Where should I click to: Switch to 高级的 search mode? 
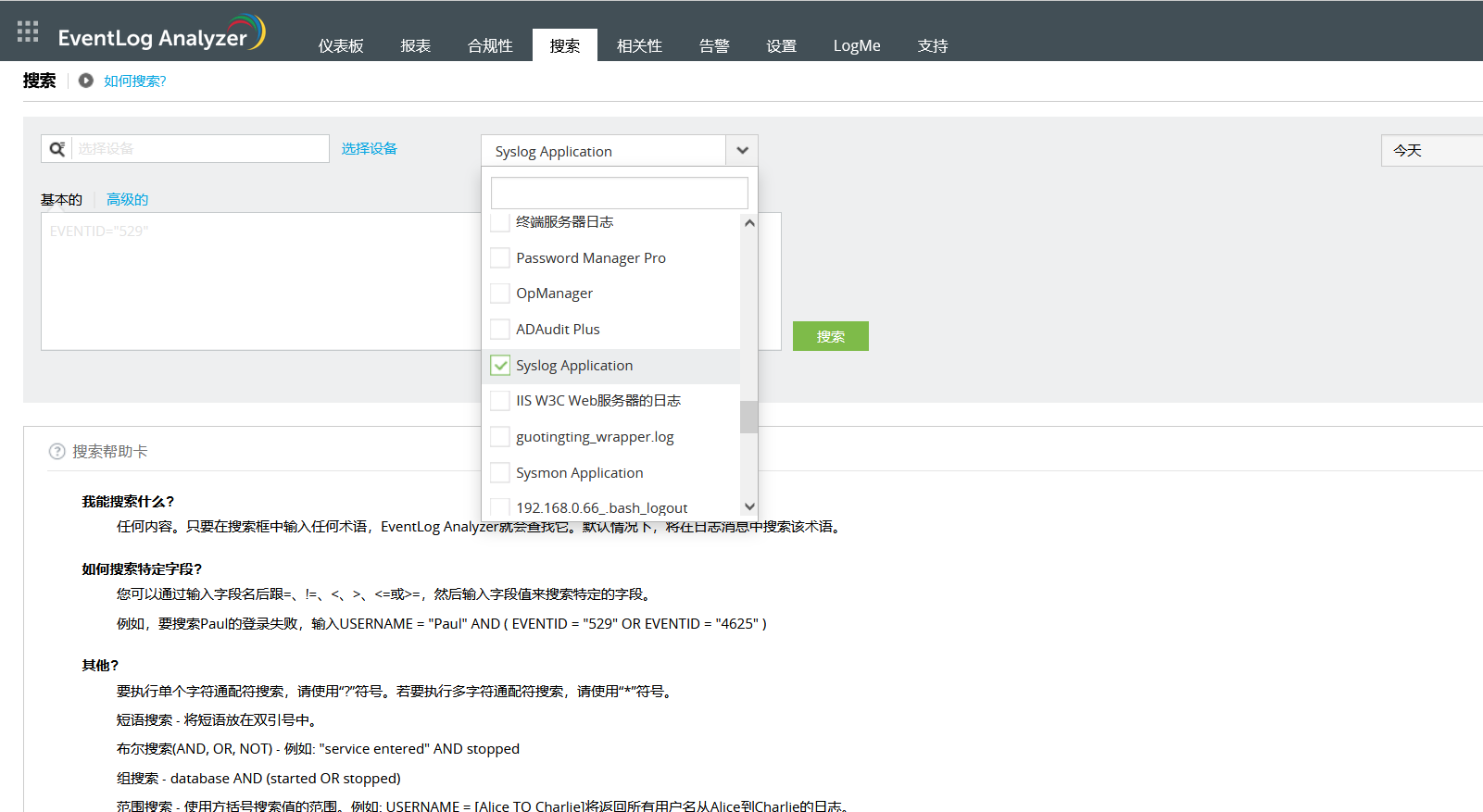tap(127, 199)
